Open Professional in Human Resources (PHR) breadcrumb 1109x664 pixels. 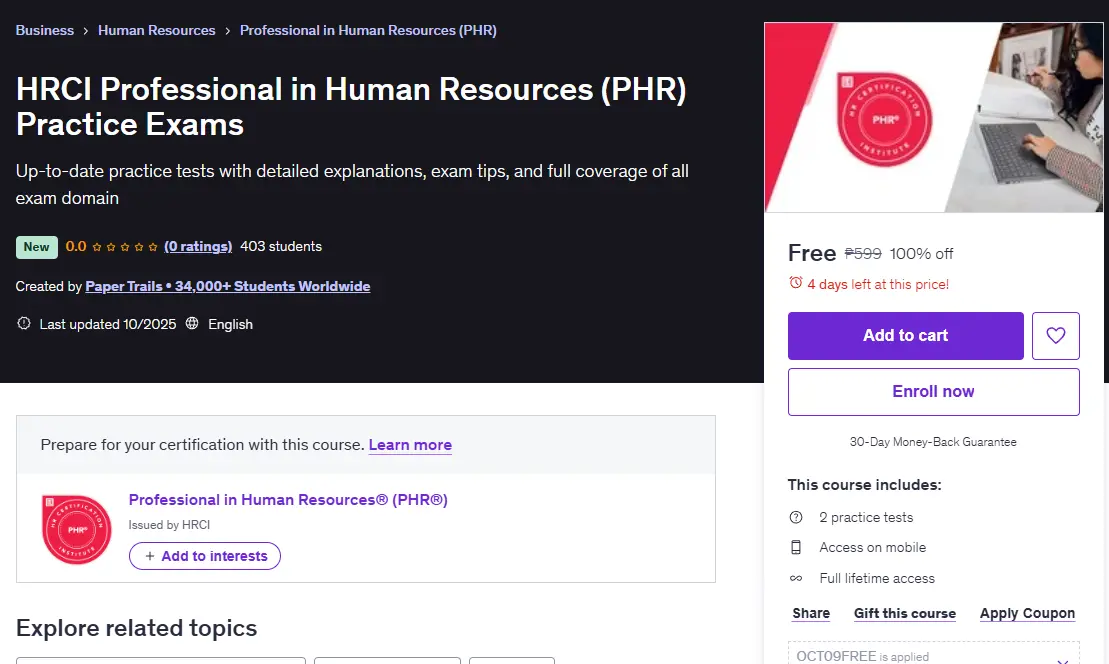click(368, 30)
